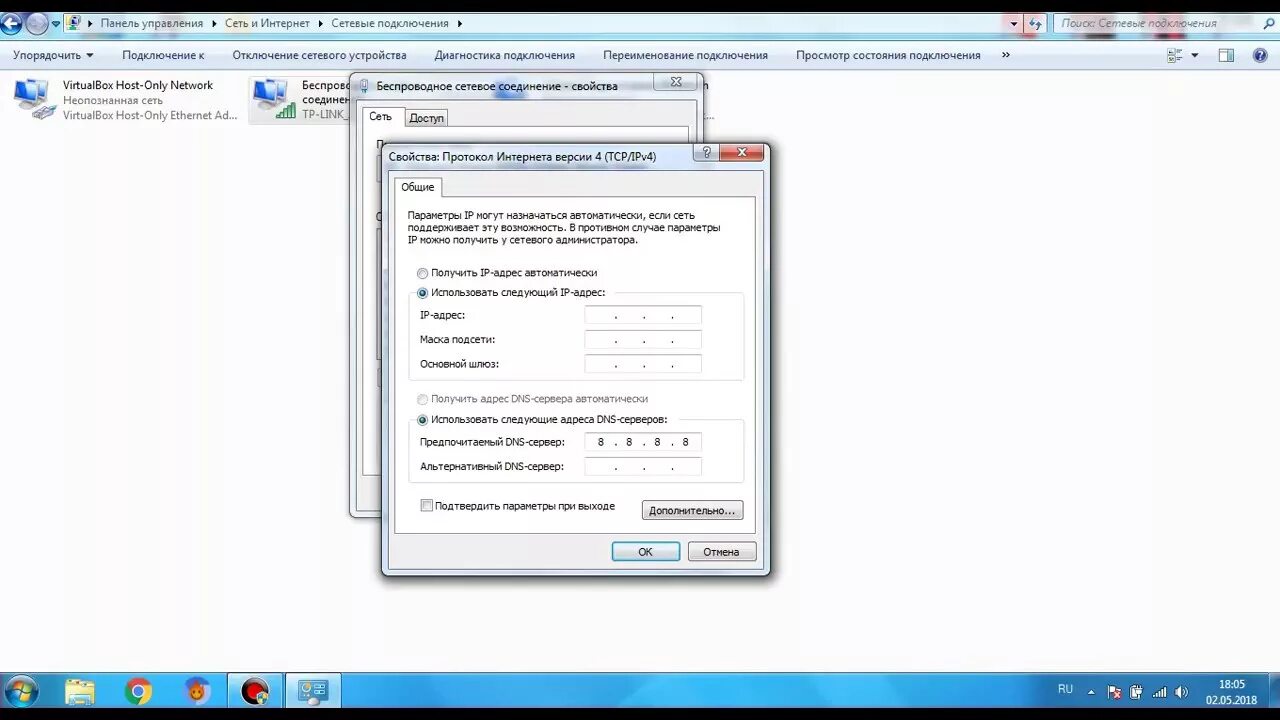Click the change view icon
The width and height of the screenshot is (1280, 720).
(1176, 56)
